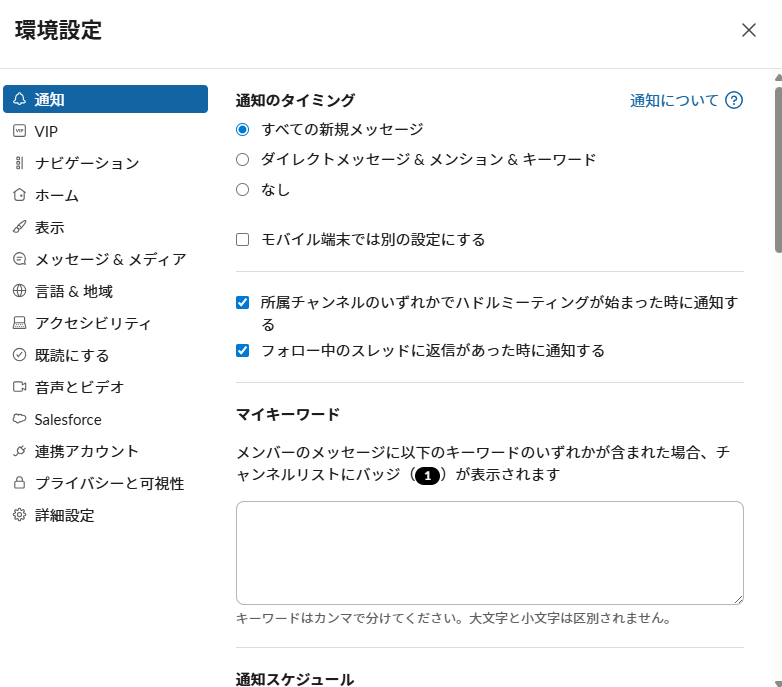This screenshot has height=687, width=782.
Task: Open the アクセシビリティ settings section
Action: coord(93,323)
